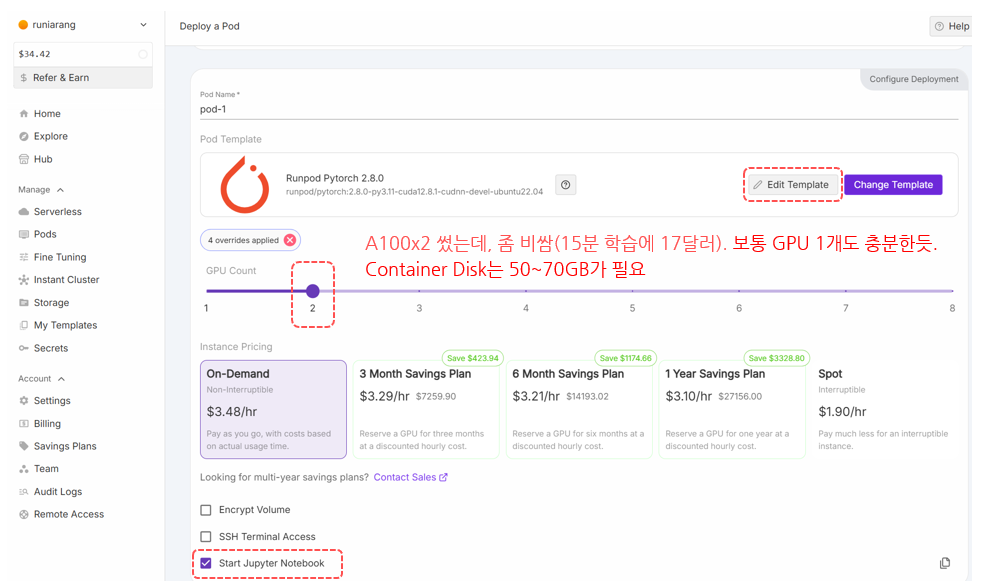Click the Pod Name input field
The image size is (981, 581).
coord(579,109)
